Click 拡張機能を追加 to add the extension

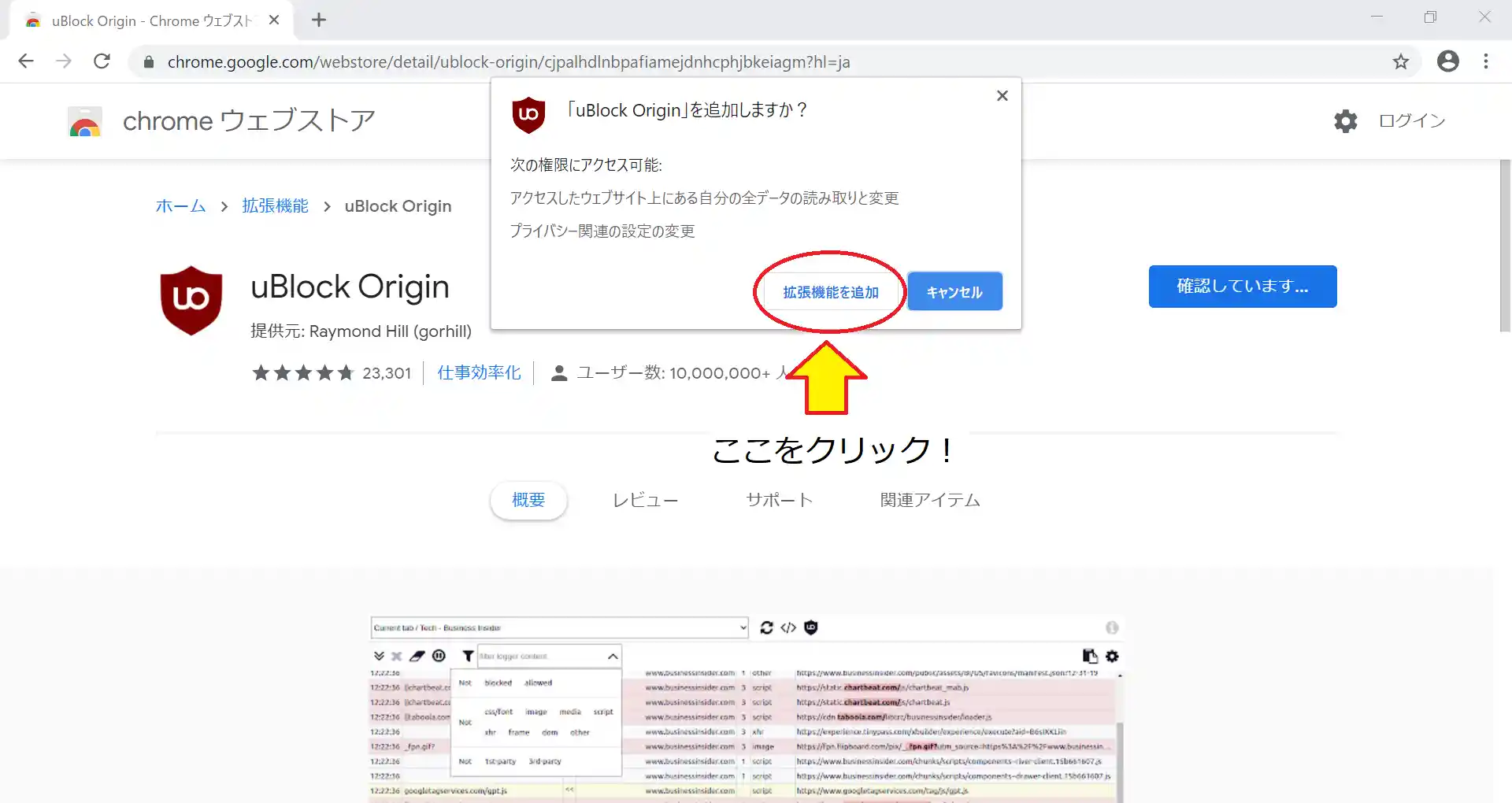click(830, 292)
